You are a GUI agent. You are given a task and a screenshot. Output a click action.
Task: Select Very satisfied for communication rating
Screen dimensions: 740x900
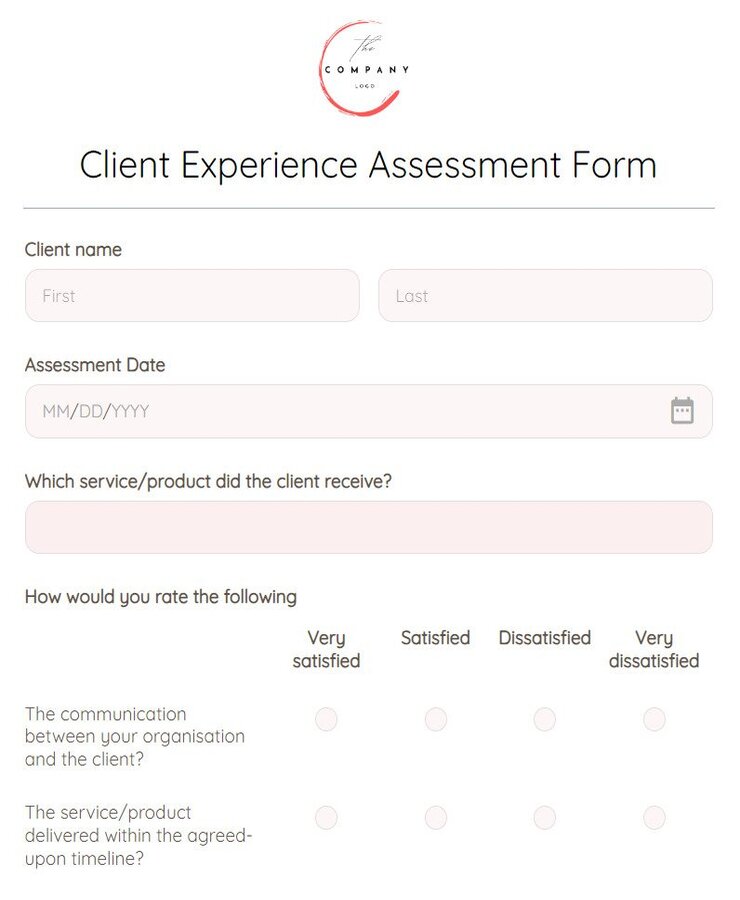pyautogui.click(x=326, y=719)
